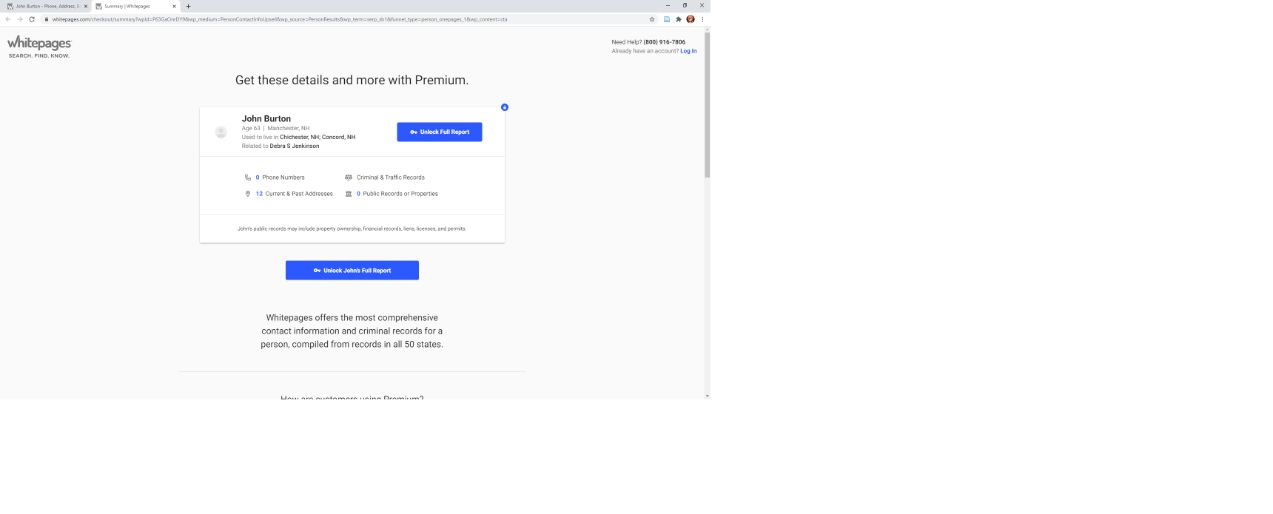The width and height of the screenshot is (1273, 514).
Task: Open the browser extensions puzzle icon
Action: coord(678,19)
